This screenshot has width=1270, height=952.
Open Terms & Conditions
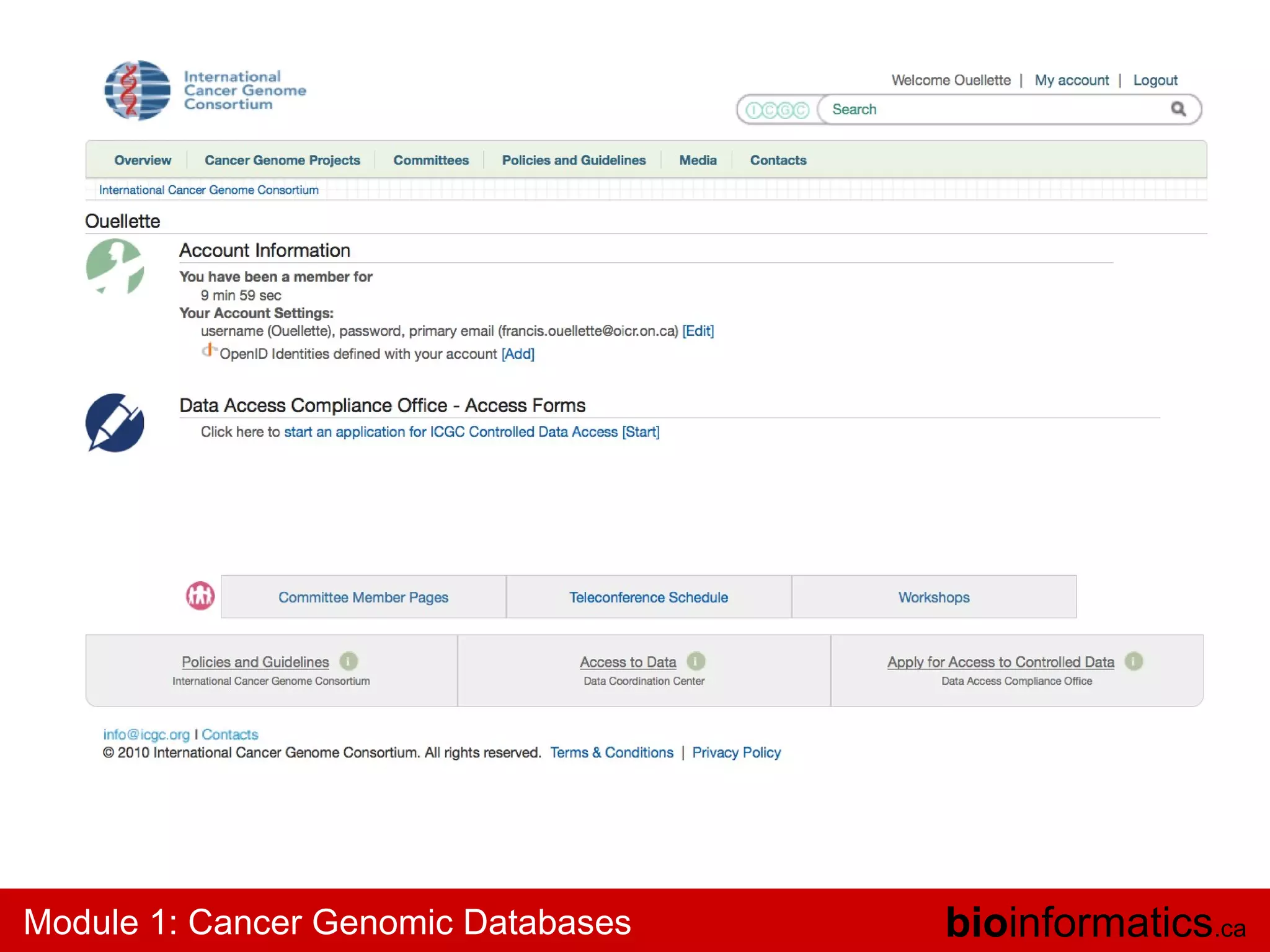(611, 752)
